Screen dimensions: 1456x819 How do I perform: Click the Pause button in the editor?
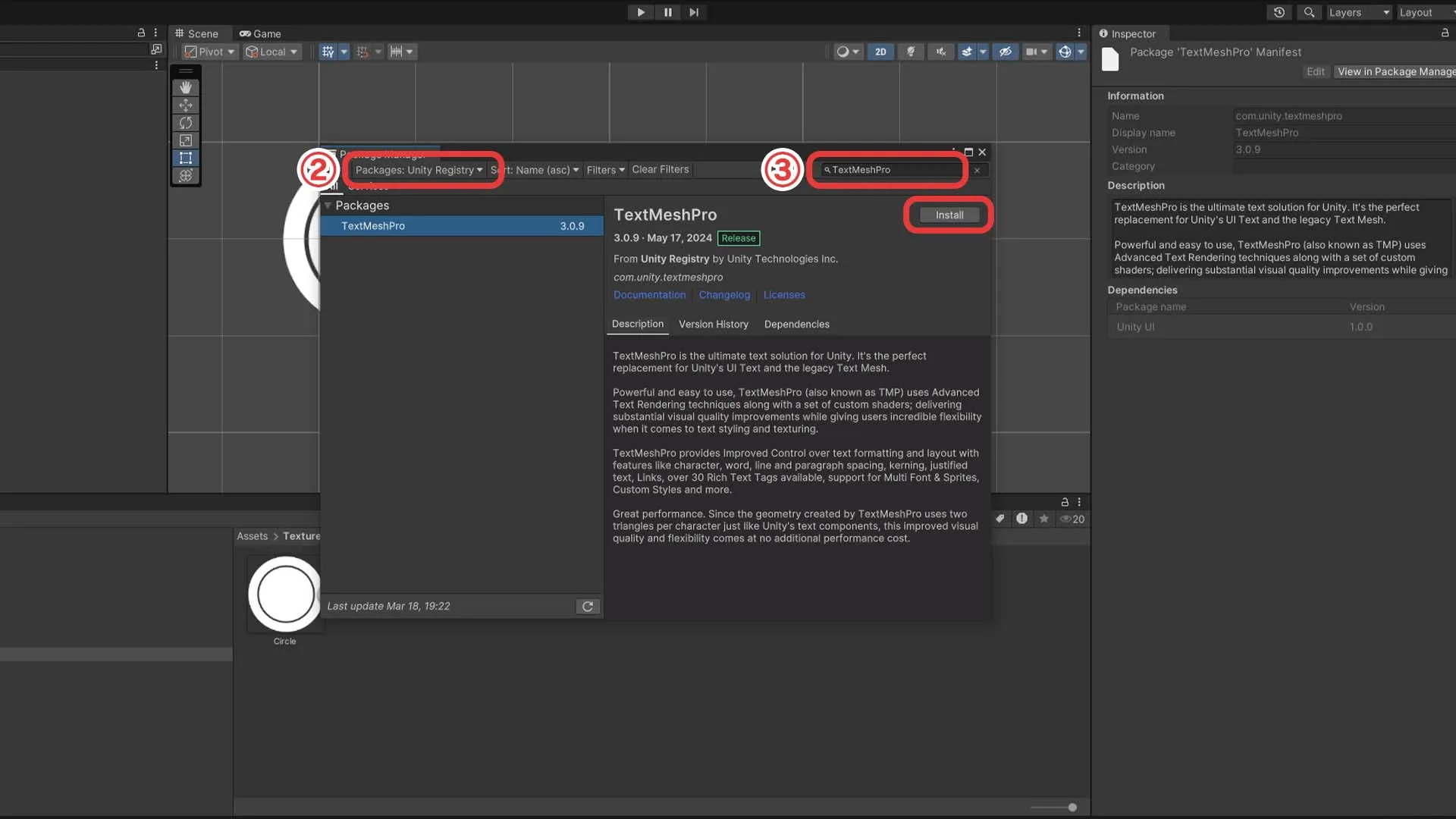click(667, 12)
